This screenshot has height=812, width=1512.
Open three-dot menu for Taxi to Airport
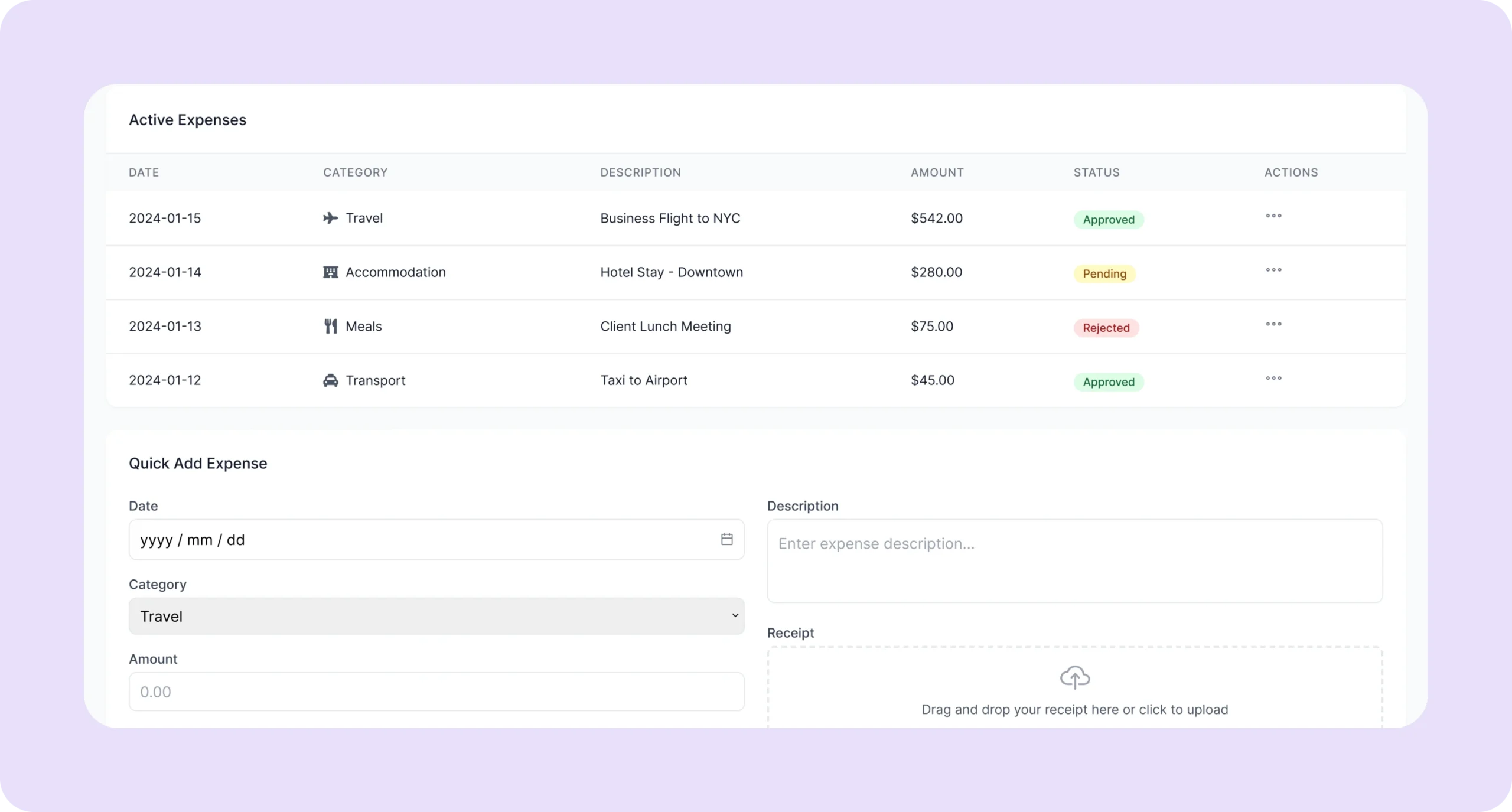[x=1273, y=379]
